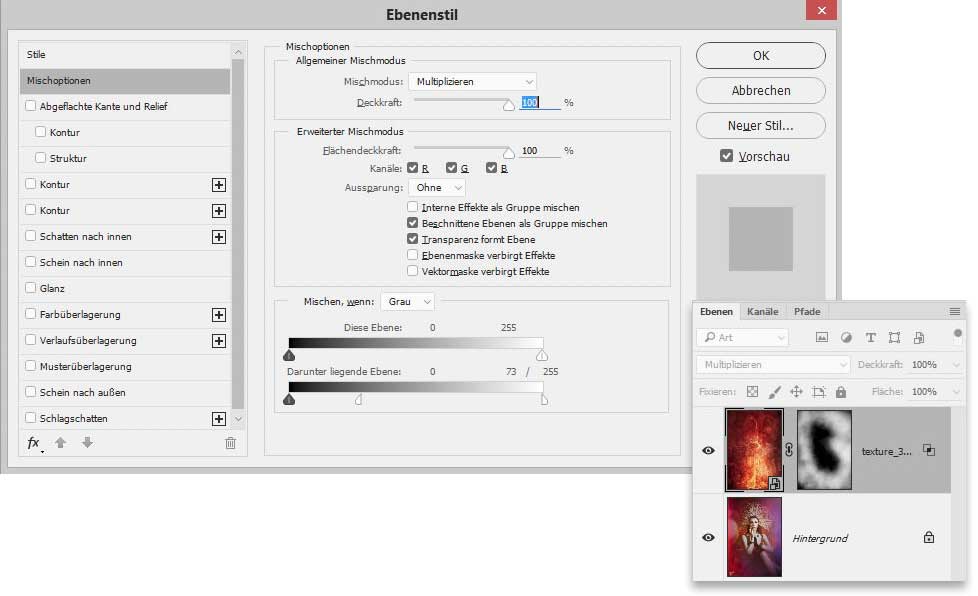
Task: Click the lock all icon in Fixieren row
Action: point(841,392)
